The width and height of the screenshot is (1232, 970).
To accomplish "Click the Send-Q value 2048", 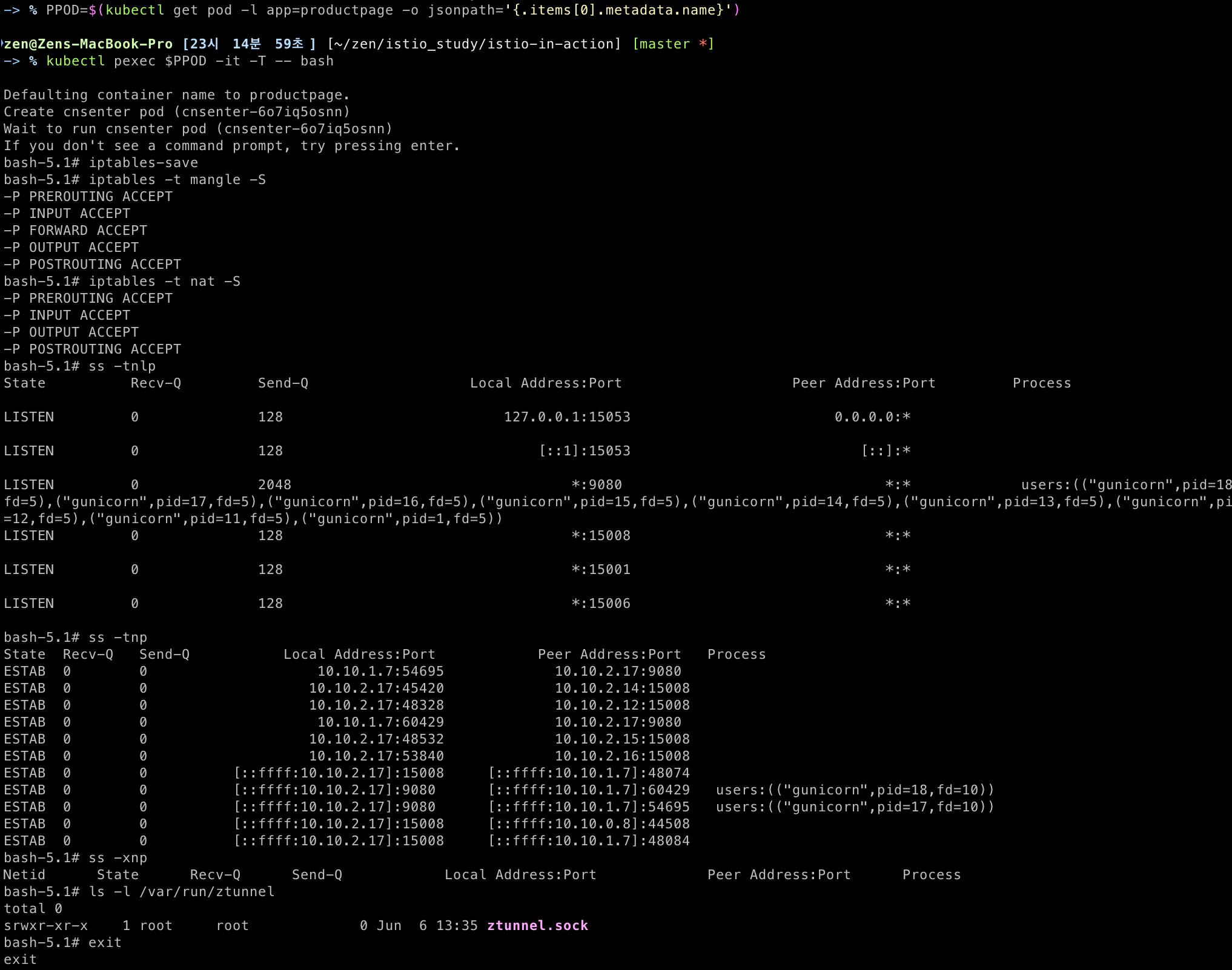I will (274, 485).
